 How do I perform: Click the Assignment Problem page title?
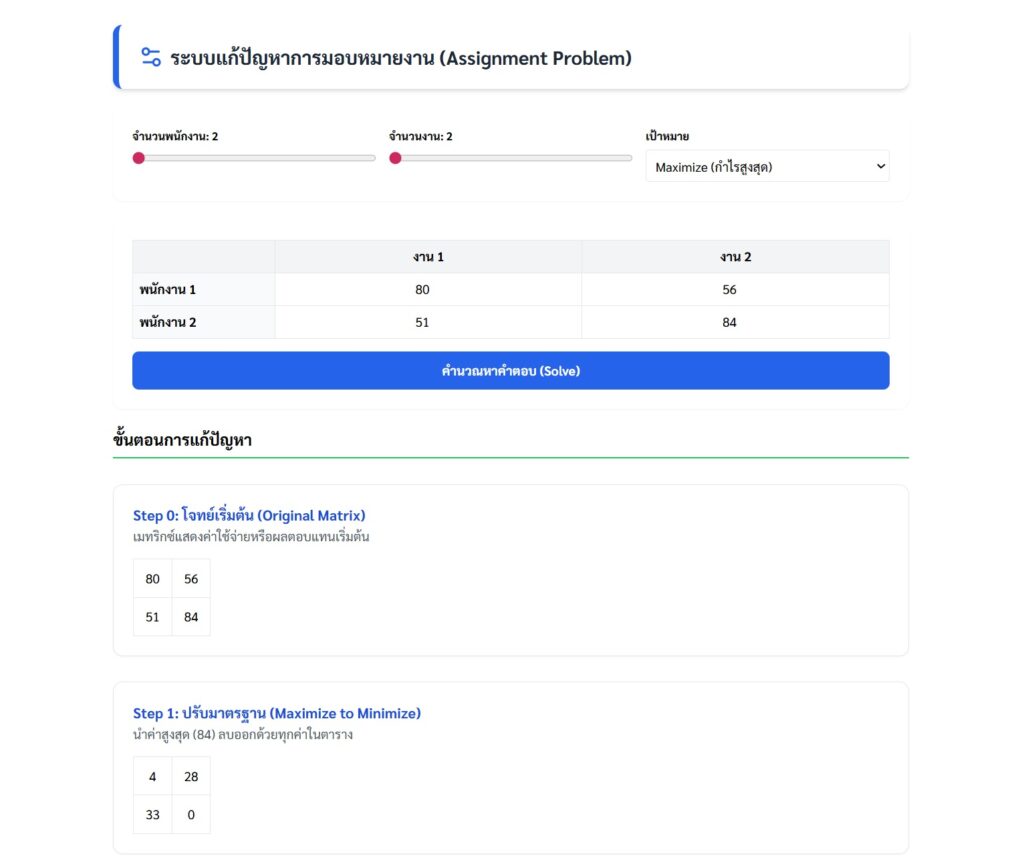pos(401,58)
